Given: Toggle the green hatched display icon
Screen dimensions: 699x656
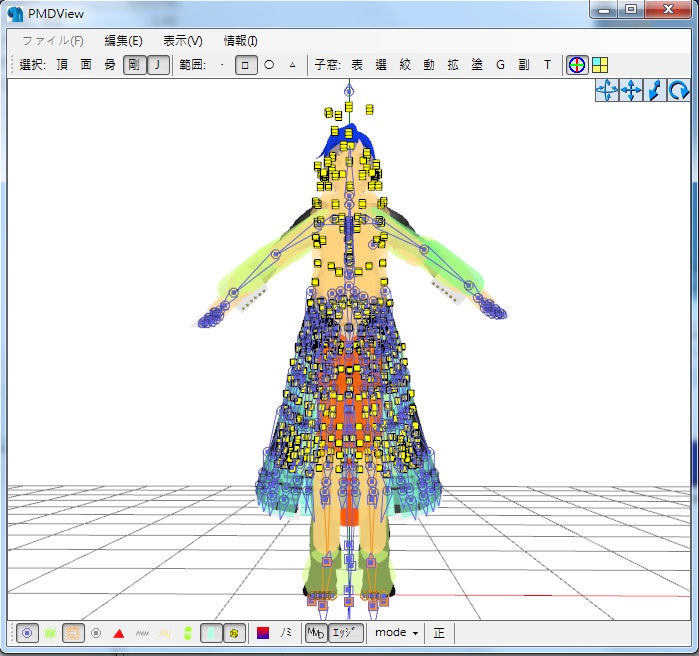Looking at the screenshot, I should 50,633.
